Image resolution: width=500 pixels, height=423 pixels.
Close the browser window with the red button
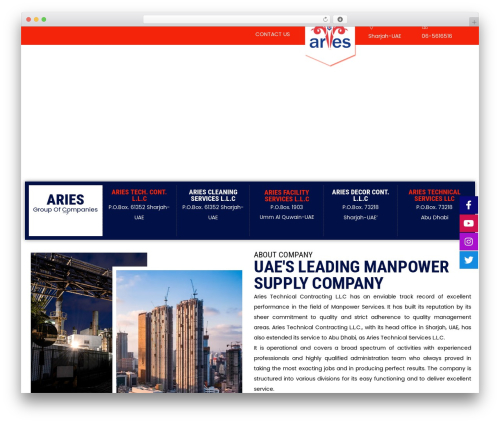click(29, 19)
